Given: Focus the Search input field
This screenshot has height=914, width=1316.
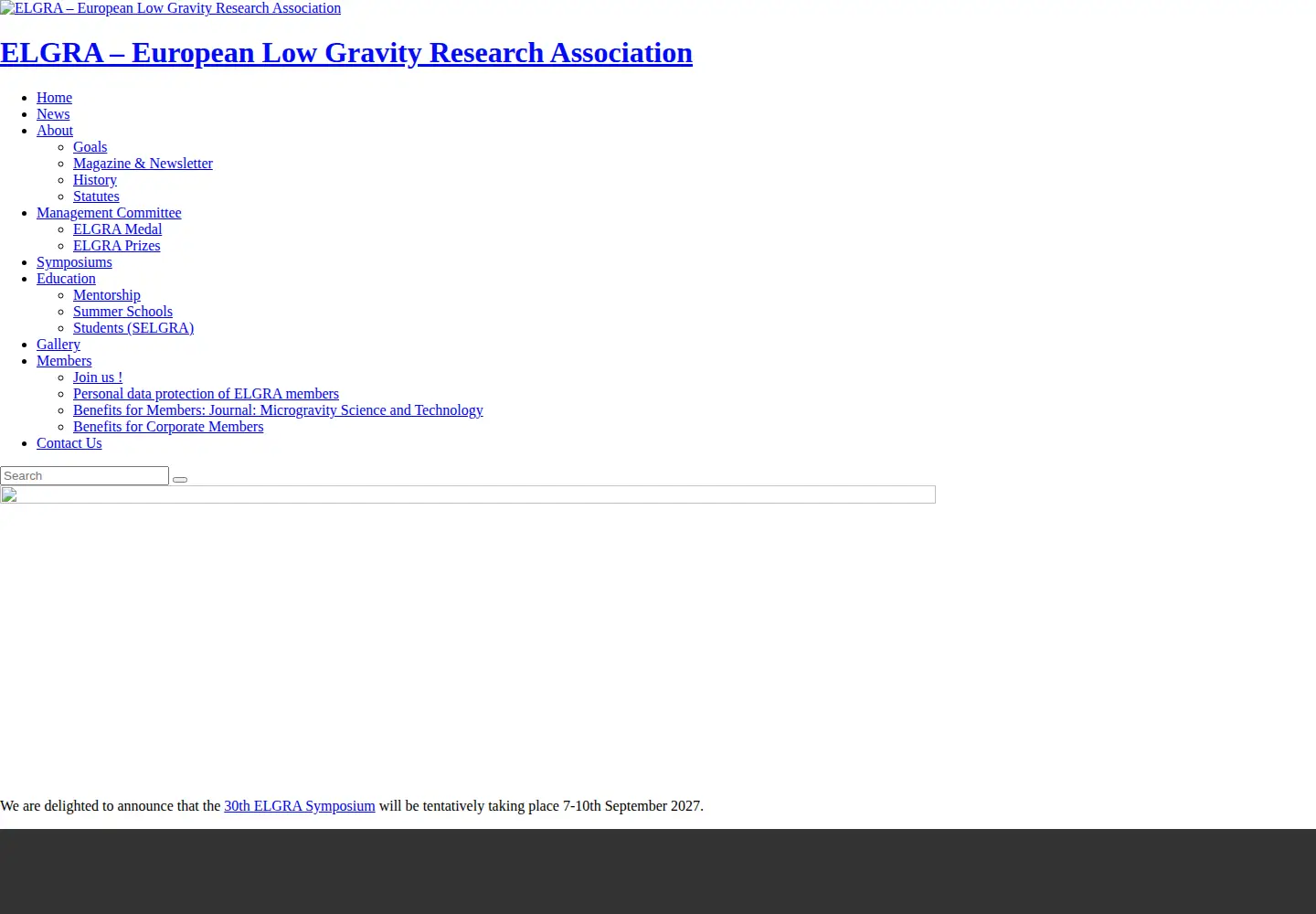Looking at the screenshot, I should 84,476.
